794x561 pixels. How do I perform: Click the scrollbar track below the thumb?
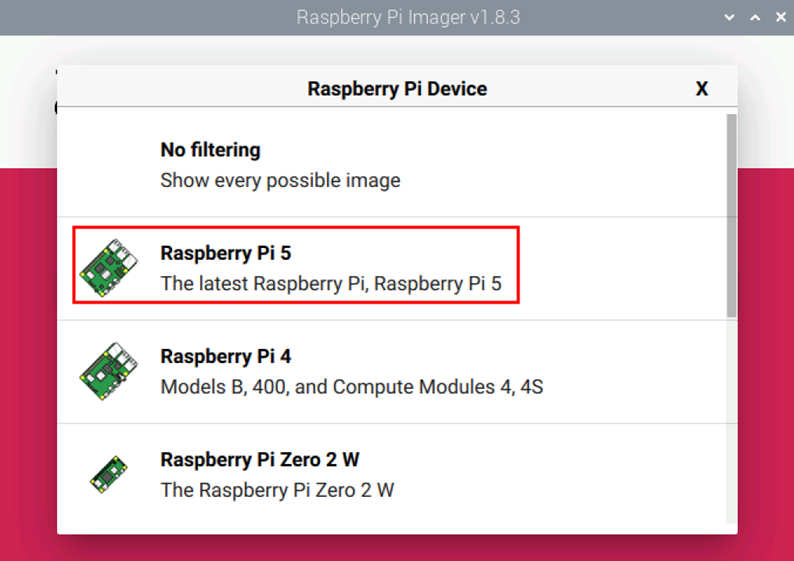[731, 421]
